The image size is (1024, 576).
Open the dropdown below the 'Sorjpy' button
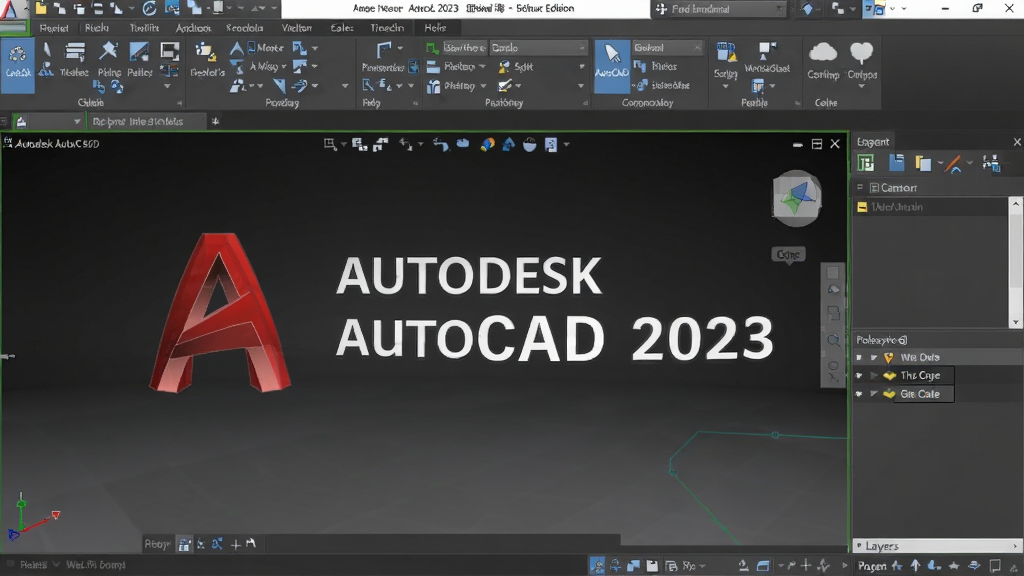[726, 86]
